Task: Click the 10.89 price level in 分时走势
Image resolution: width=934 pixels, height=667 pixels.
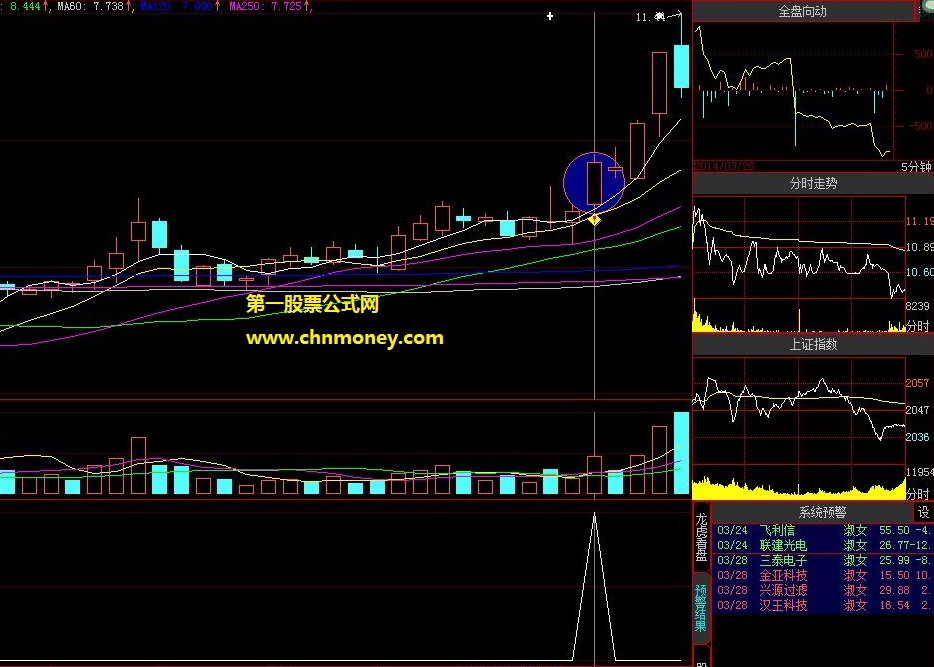Action: point(920,247)
